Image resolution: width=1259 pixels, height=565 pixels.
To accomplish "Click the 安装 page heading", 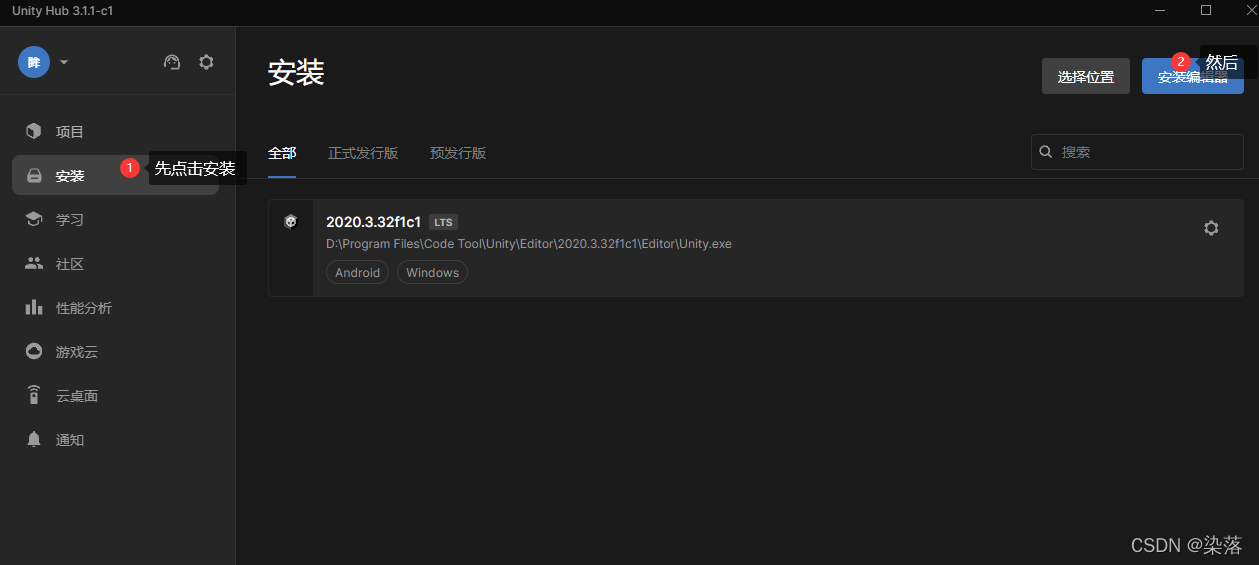I will coord(296,73).
